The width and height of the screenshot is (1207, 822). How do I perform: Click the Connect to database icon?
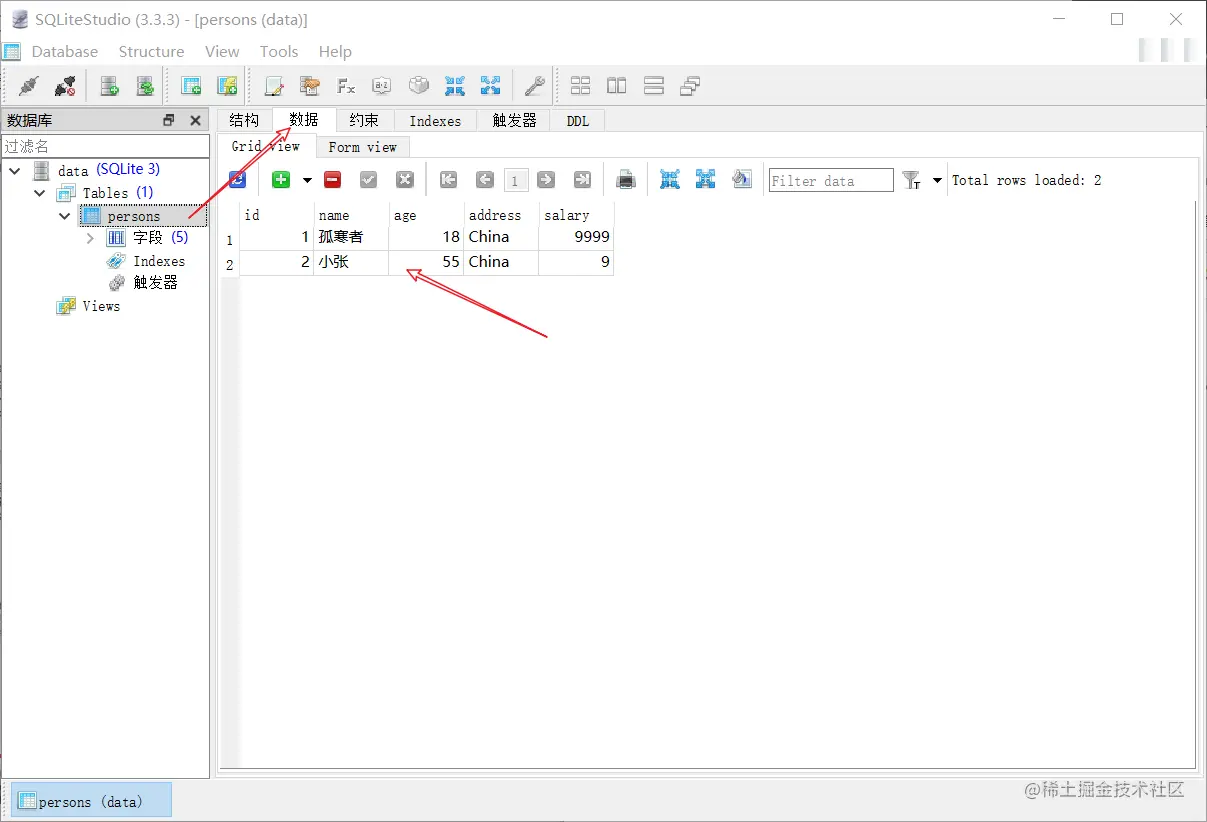[x=29, y=86]
